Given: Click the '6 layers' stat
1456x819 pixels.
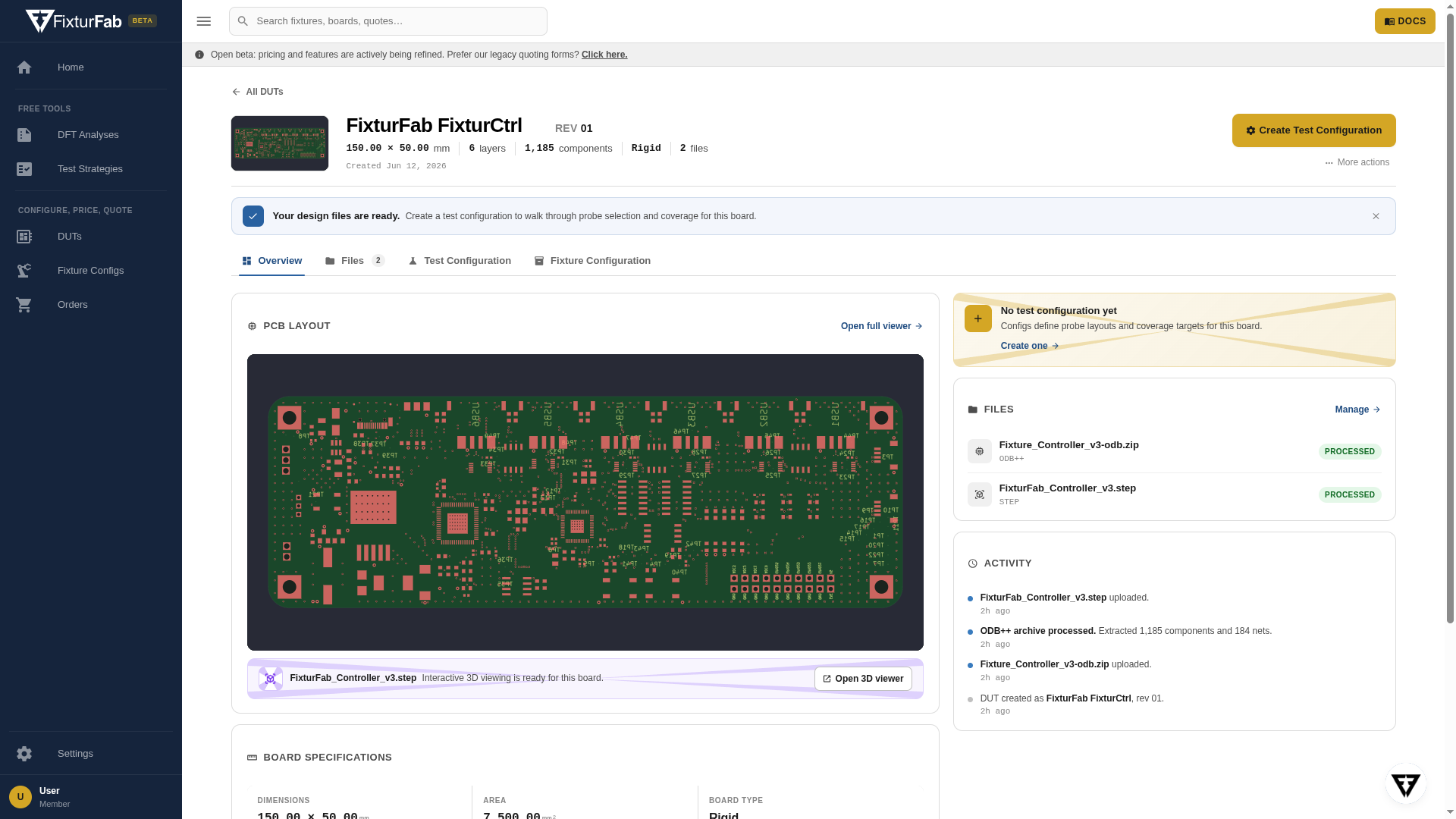Looking at the screenshot, I should (x=487, y=149).
